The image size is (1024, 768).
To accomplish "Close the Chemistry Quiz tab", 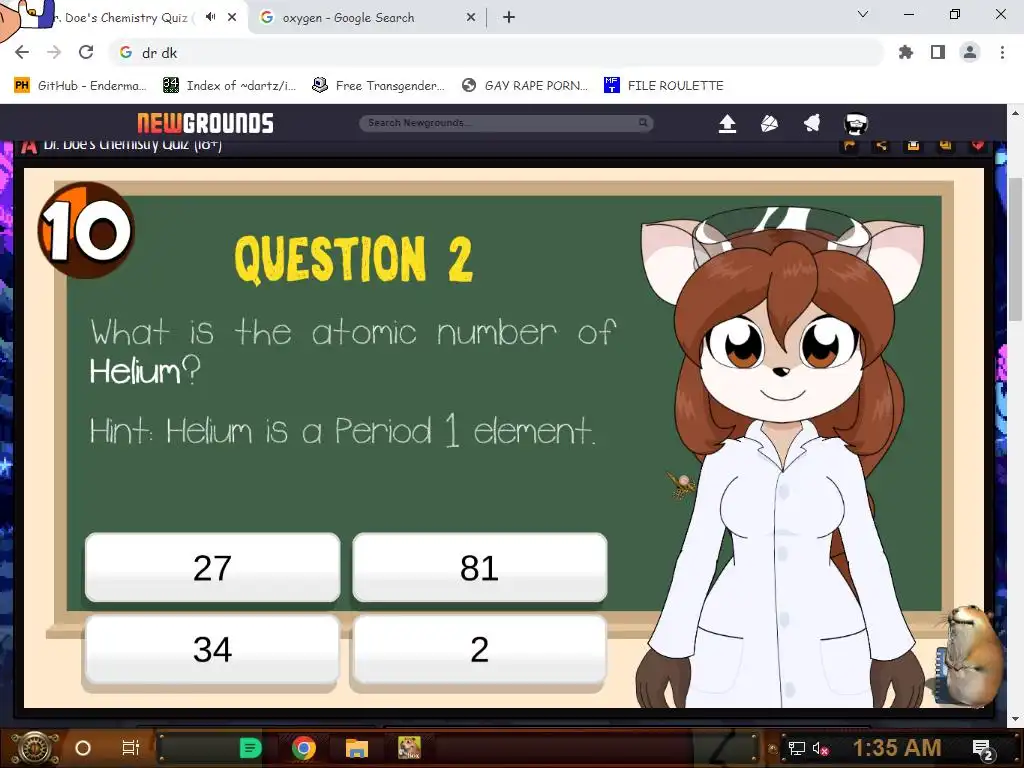I will (x=232, y=17).
